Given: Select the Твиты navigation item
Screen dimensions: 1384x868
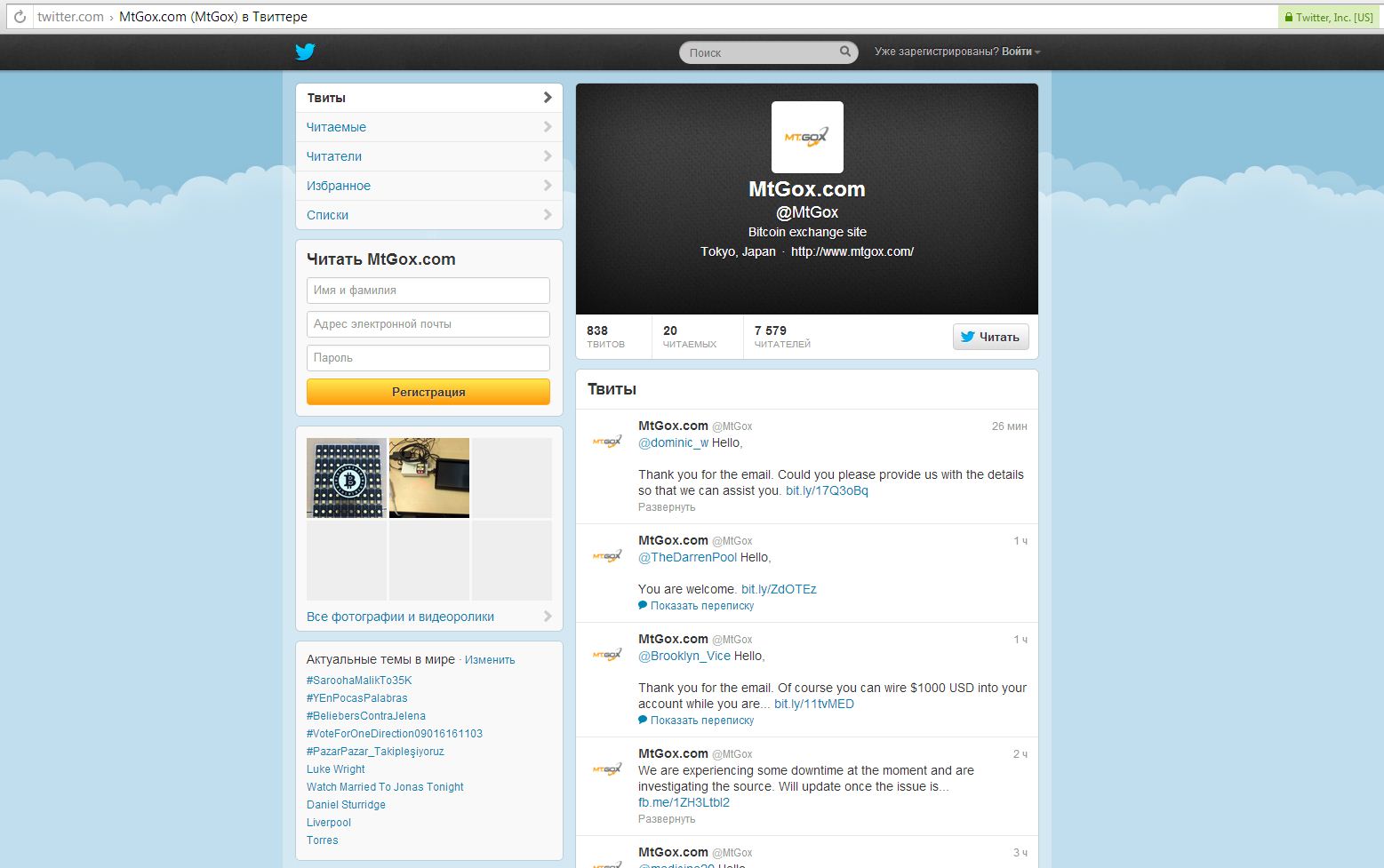Looking at the screenshot, I should point(429,98).
